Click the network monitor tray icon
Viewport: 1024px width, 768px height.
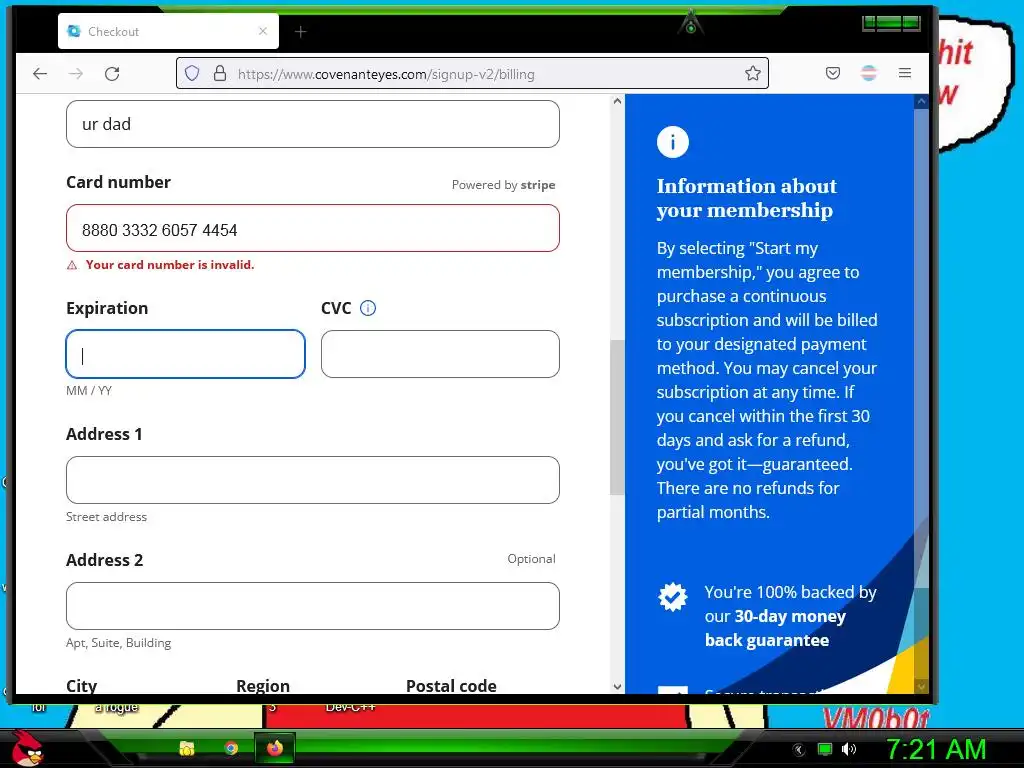tap(825, 749)
